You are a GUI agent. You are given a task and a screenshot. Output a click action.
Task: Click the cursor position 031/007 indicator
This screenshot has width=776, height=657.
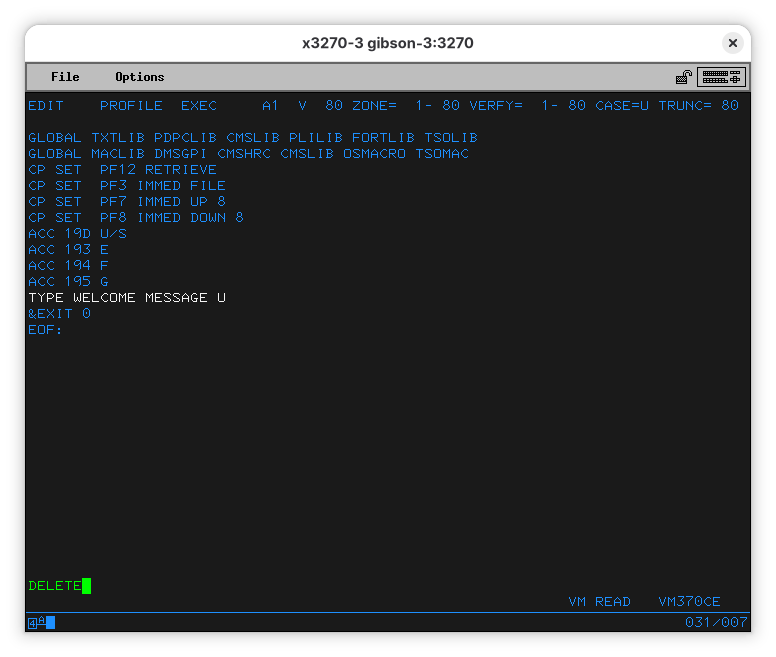coord(715,623)
